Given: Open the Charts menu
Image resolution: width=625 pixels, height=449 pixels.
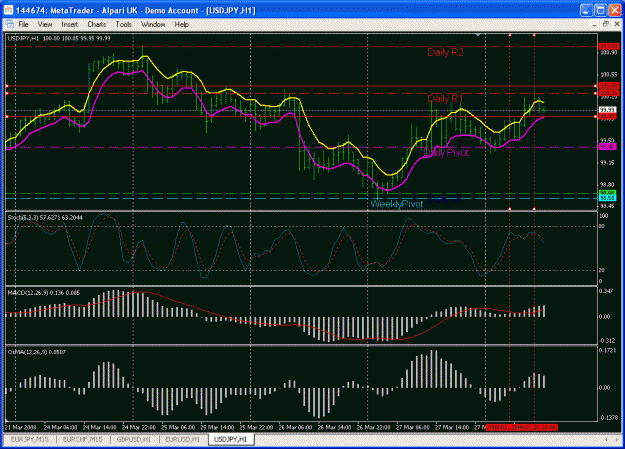Looking at the screenshot, I should (96, 24).
